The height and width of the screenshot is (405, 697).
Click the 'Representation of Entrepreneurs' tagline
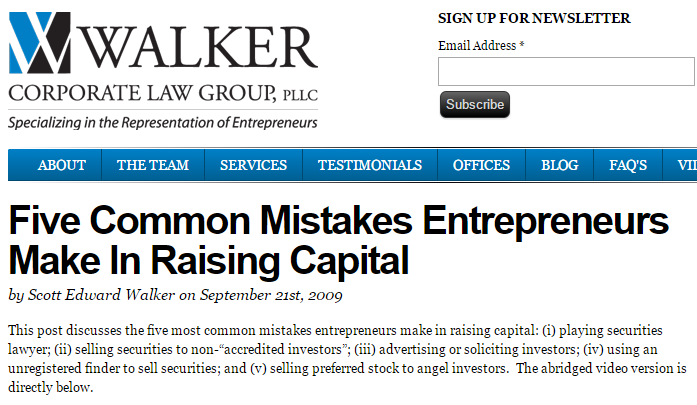point(163,122)
